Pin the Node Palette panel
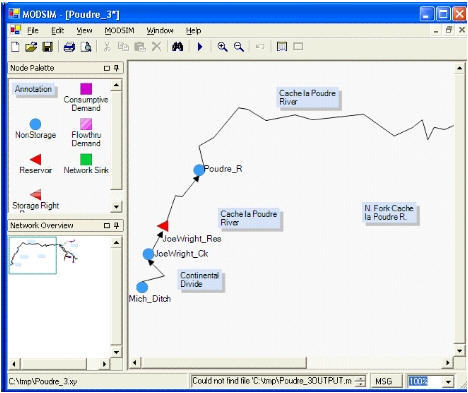 [x=116, y=68]
